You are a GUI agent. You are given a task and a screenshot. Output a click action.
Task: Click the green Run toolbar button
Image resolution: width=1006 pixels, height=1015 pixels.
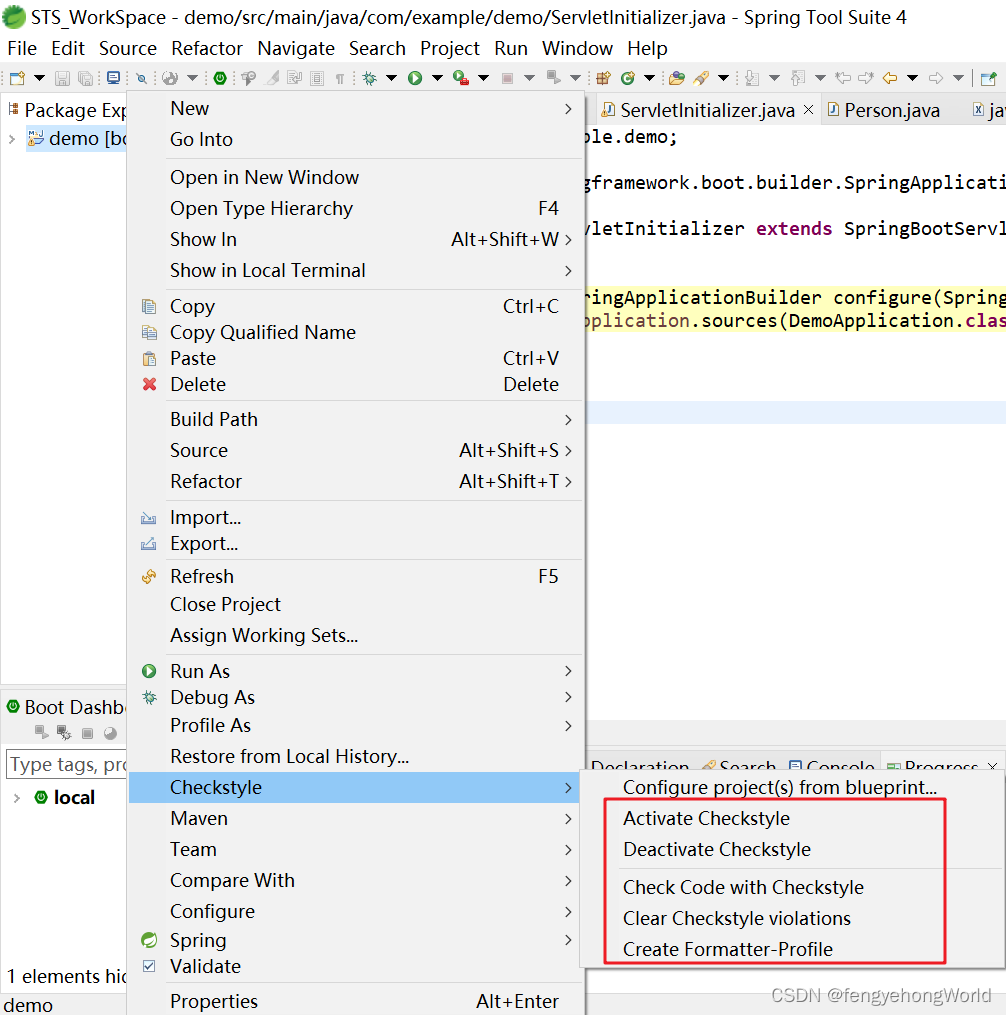click(x=415, y=78)
